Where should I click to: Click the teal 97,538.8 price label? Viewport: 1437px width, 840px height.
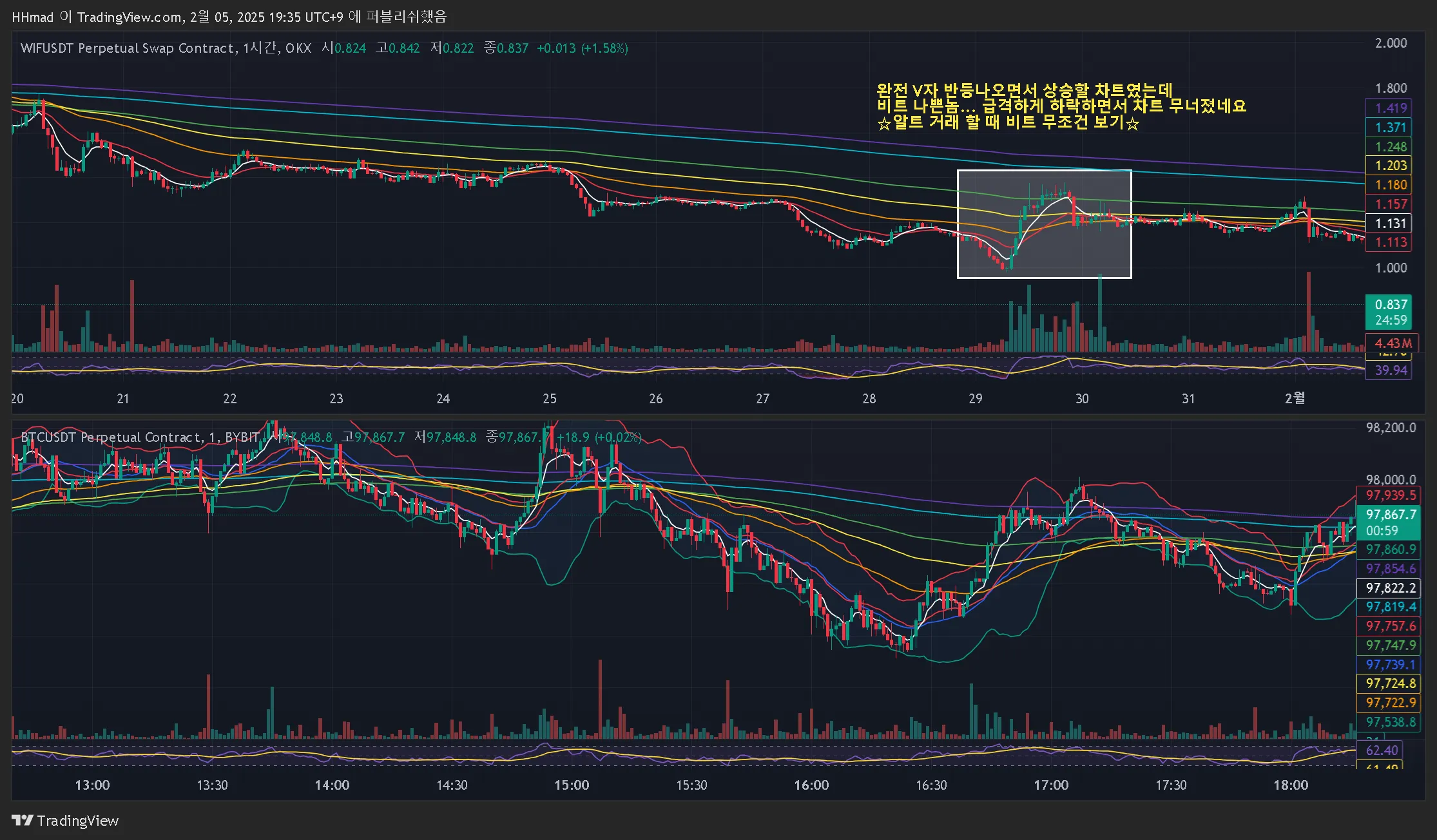[x=1390, y=722]
